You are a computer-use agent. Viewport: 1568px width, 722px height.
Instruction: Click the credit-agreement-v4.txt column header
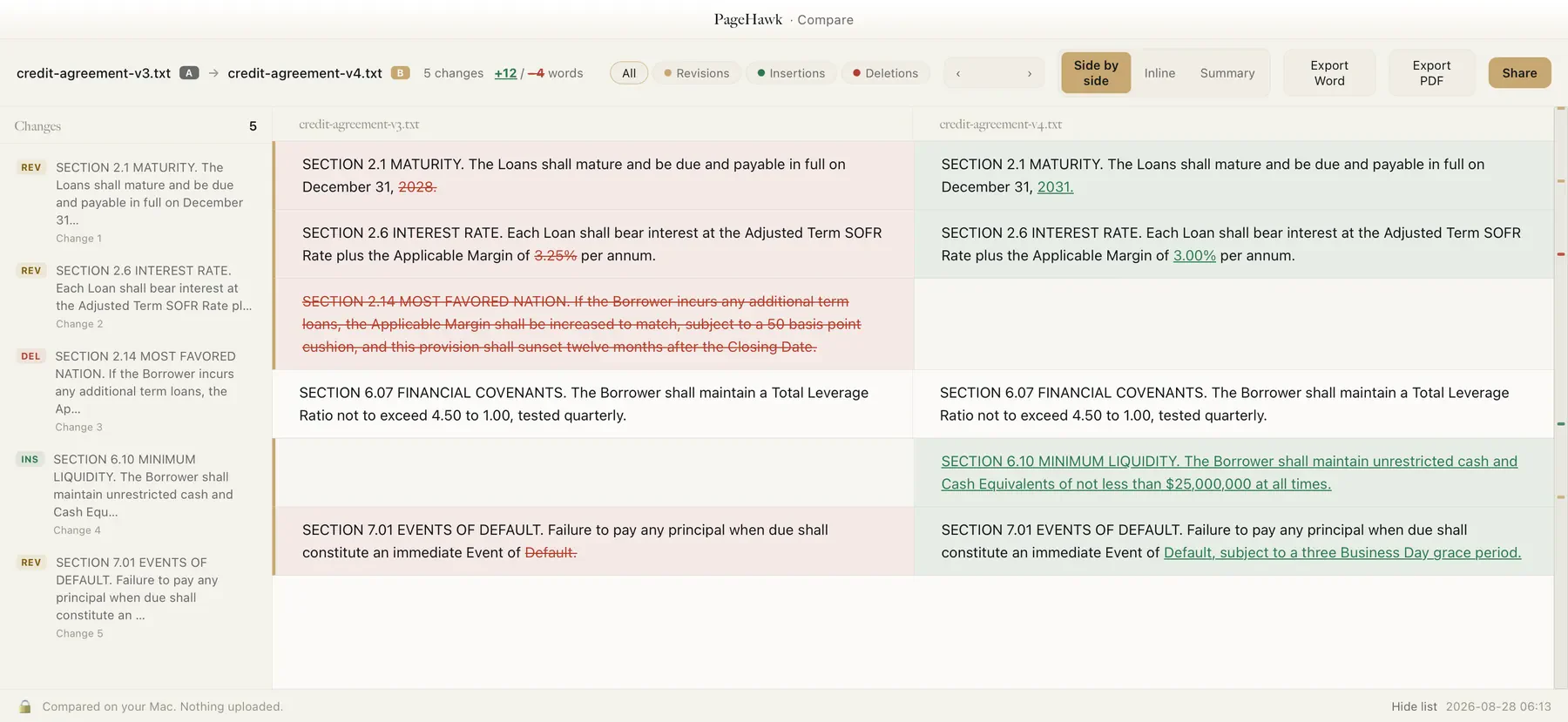pyautogui.click(x=1001, y=125)
